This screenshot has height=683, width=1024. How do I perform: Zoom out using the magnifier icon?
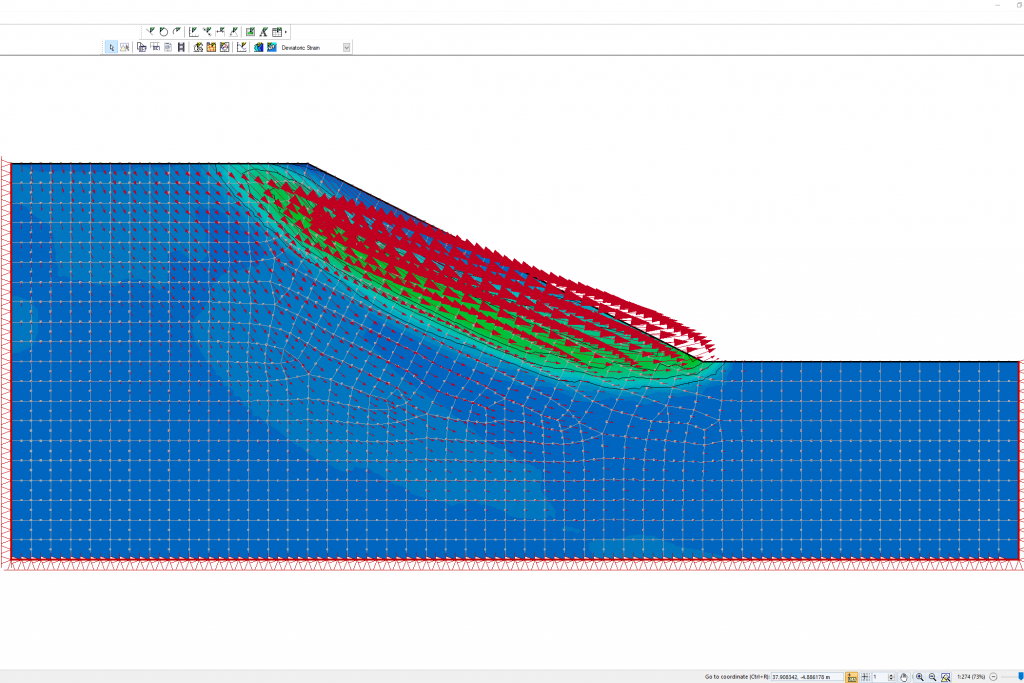tap(932, 675)
